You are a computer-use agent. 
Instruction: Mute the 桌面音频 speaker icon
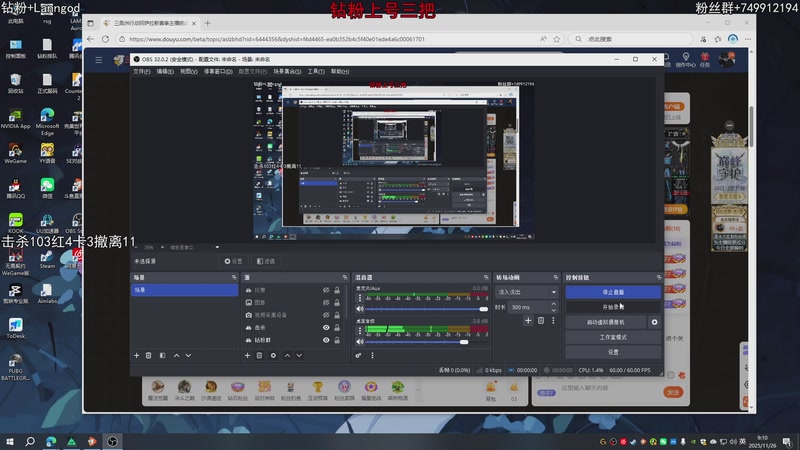[360, 342]
